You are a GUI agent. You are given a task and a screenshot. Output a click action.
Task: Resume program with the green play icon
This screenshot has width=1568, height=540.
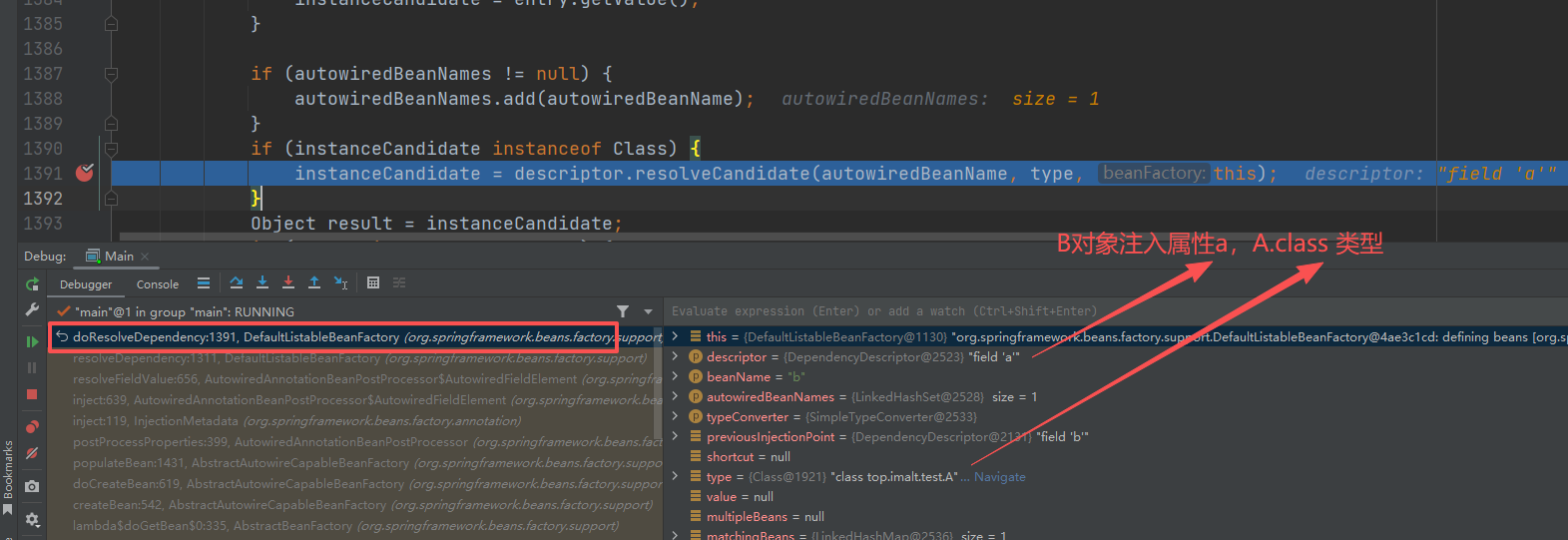tap(32, 341)
